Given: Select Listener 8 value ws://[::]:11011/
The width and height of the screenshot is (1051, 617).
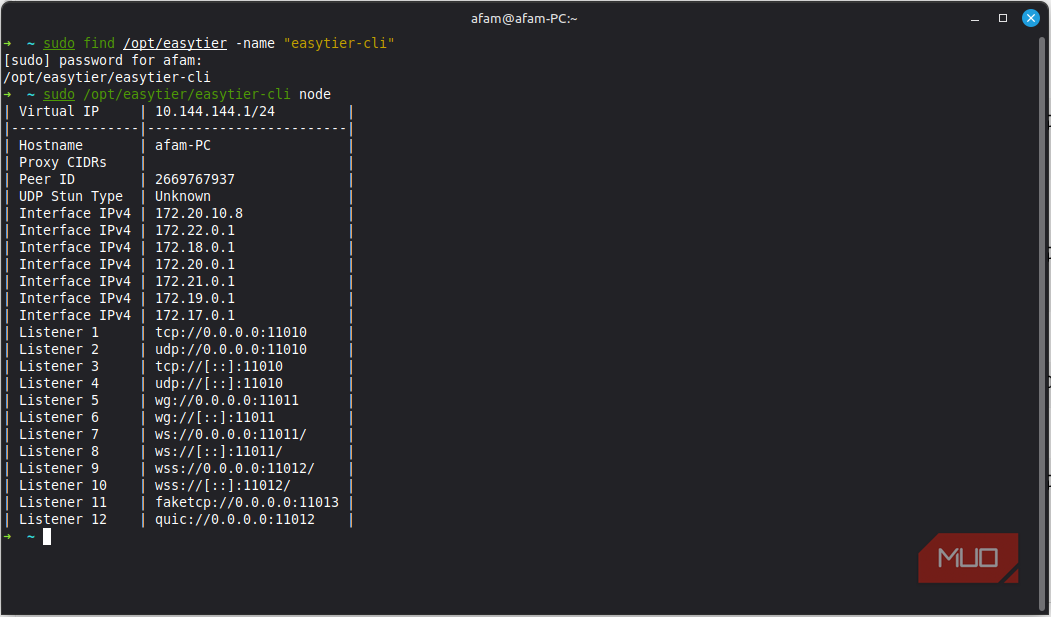Looking at the screenshot, I should coord(219,452).
